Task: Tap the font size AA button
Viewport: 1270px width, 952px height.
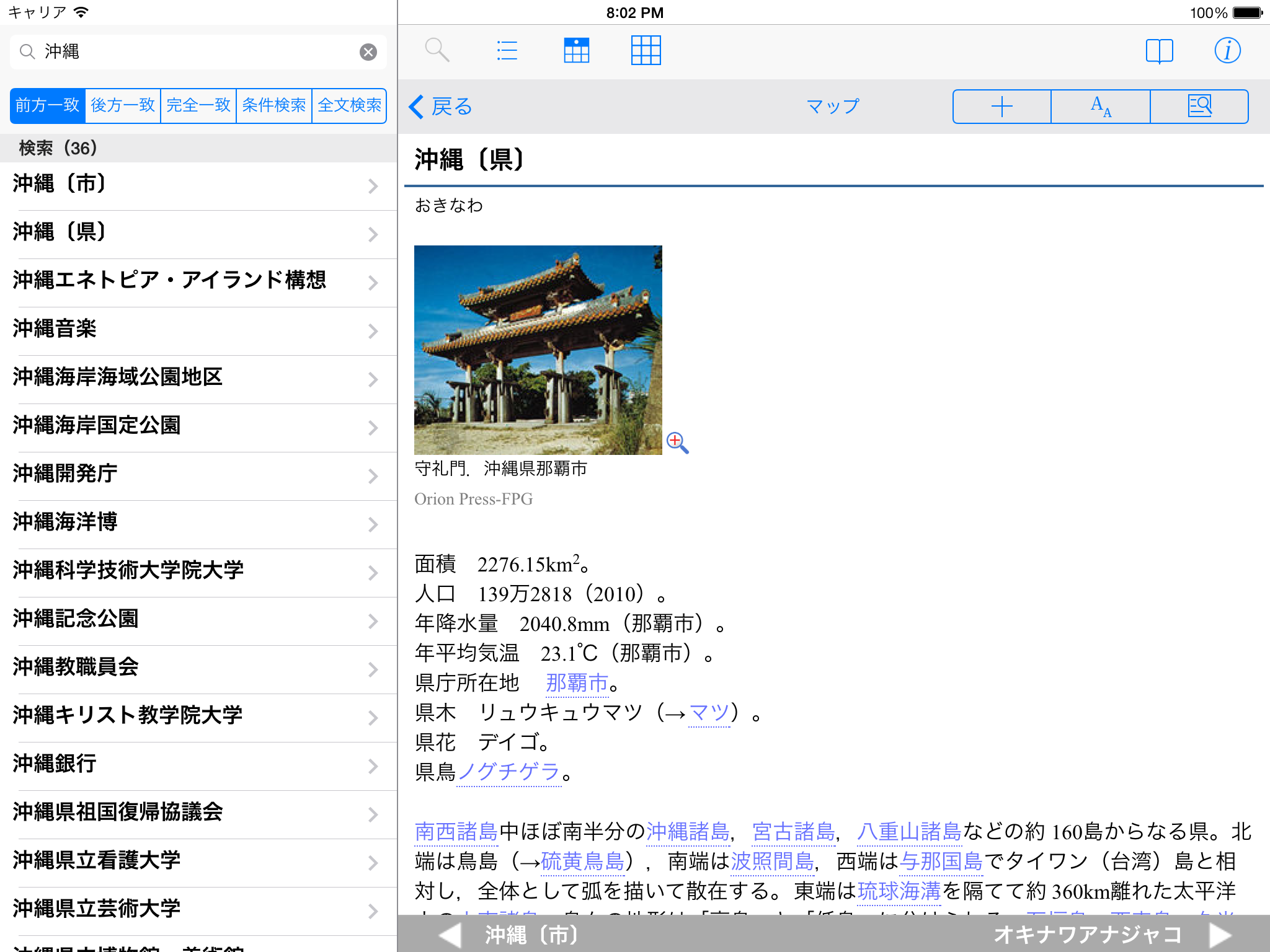Action: point(1101,107)
